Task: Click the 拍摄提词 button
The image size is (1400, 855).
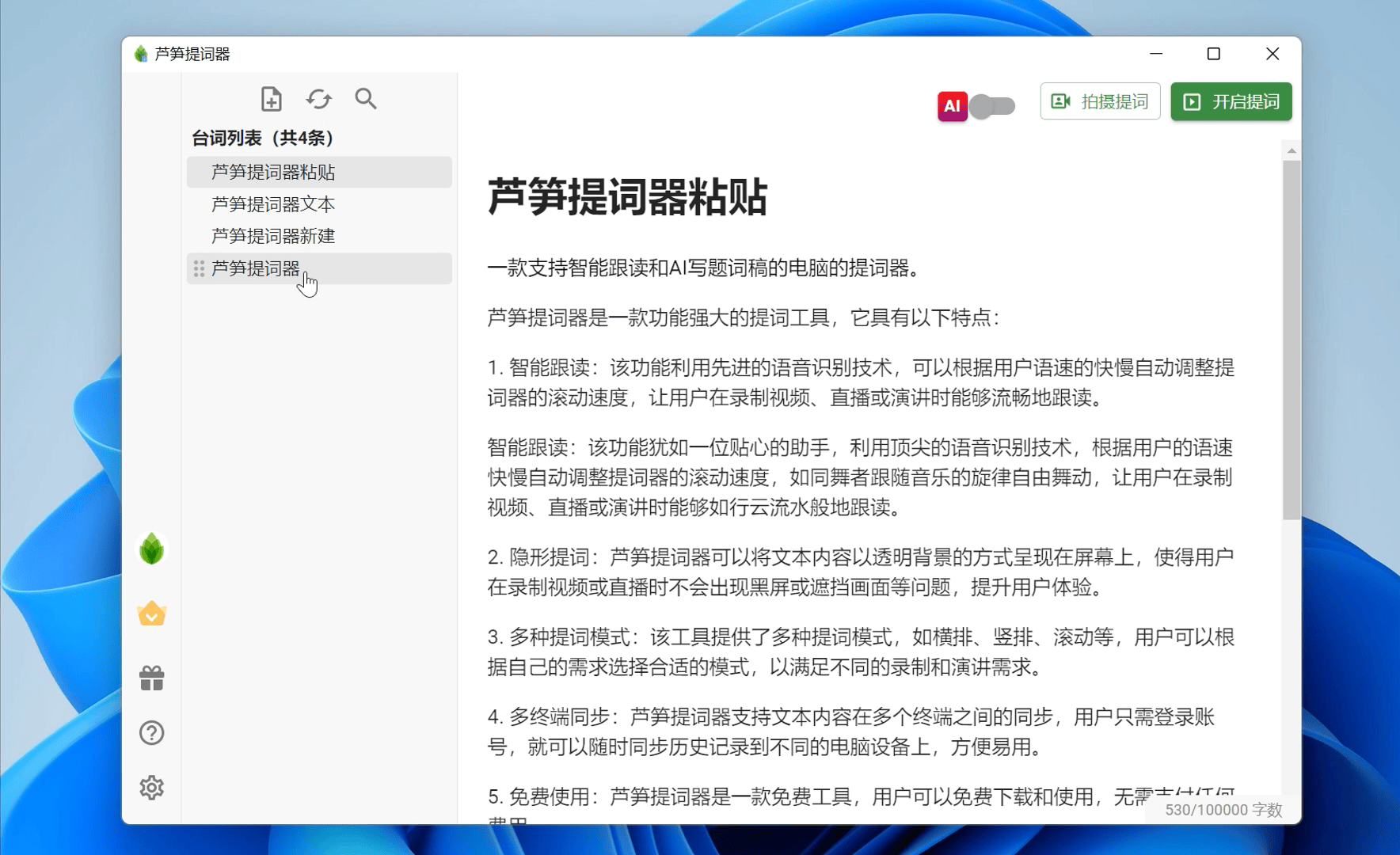Action: 1100,101
